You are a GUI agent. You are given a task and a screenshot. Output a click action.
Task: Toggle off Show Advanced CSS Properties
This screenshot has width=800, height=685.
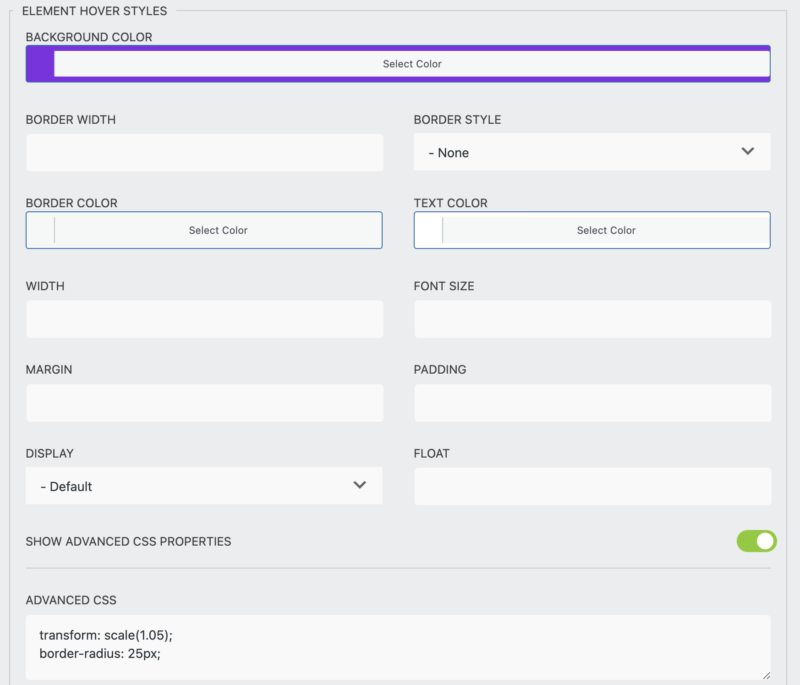[x=757, y=541]
